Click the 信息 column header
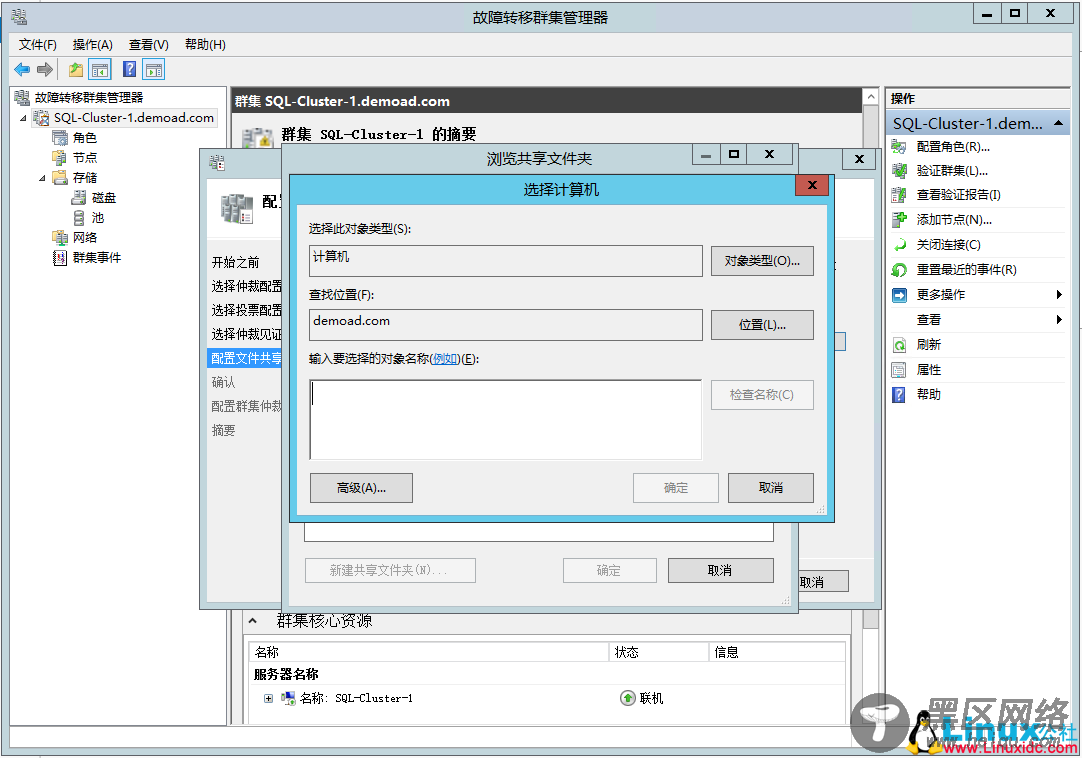1082x758 pixels. tap(777, 652)
